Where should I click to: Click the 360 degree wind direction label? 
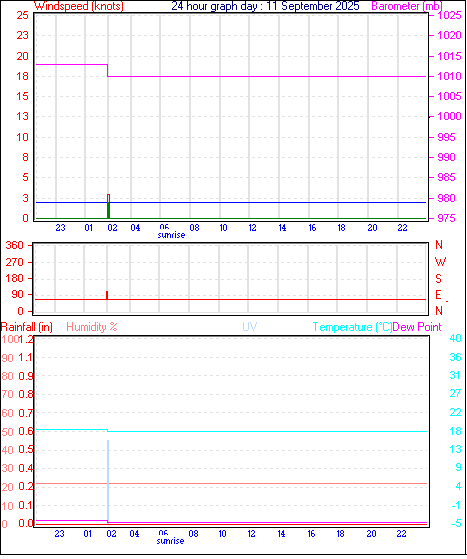click(15, 245)
